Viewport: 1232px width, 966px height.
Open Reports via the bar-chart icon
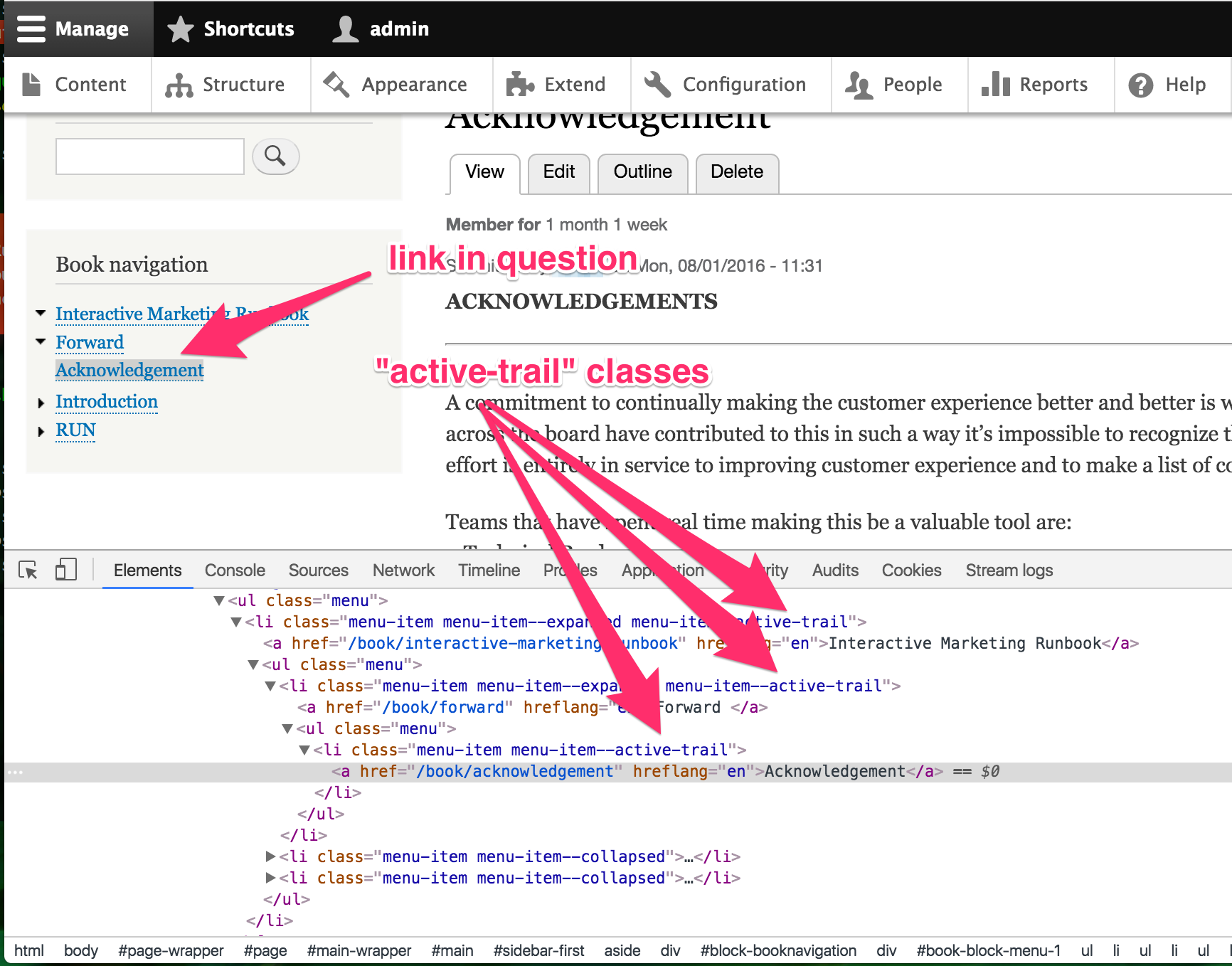(994, 84)
